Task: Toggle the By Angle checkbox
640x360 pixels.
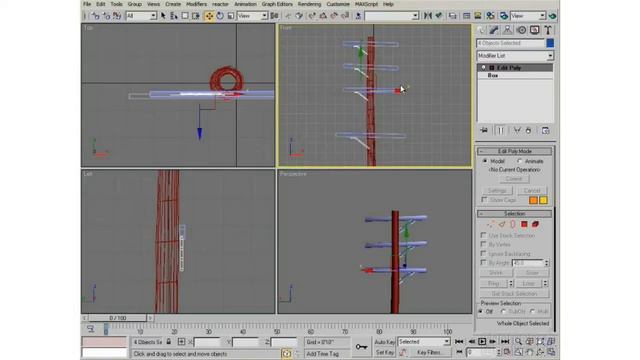Action: 484,263
